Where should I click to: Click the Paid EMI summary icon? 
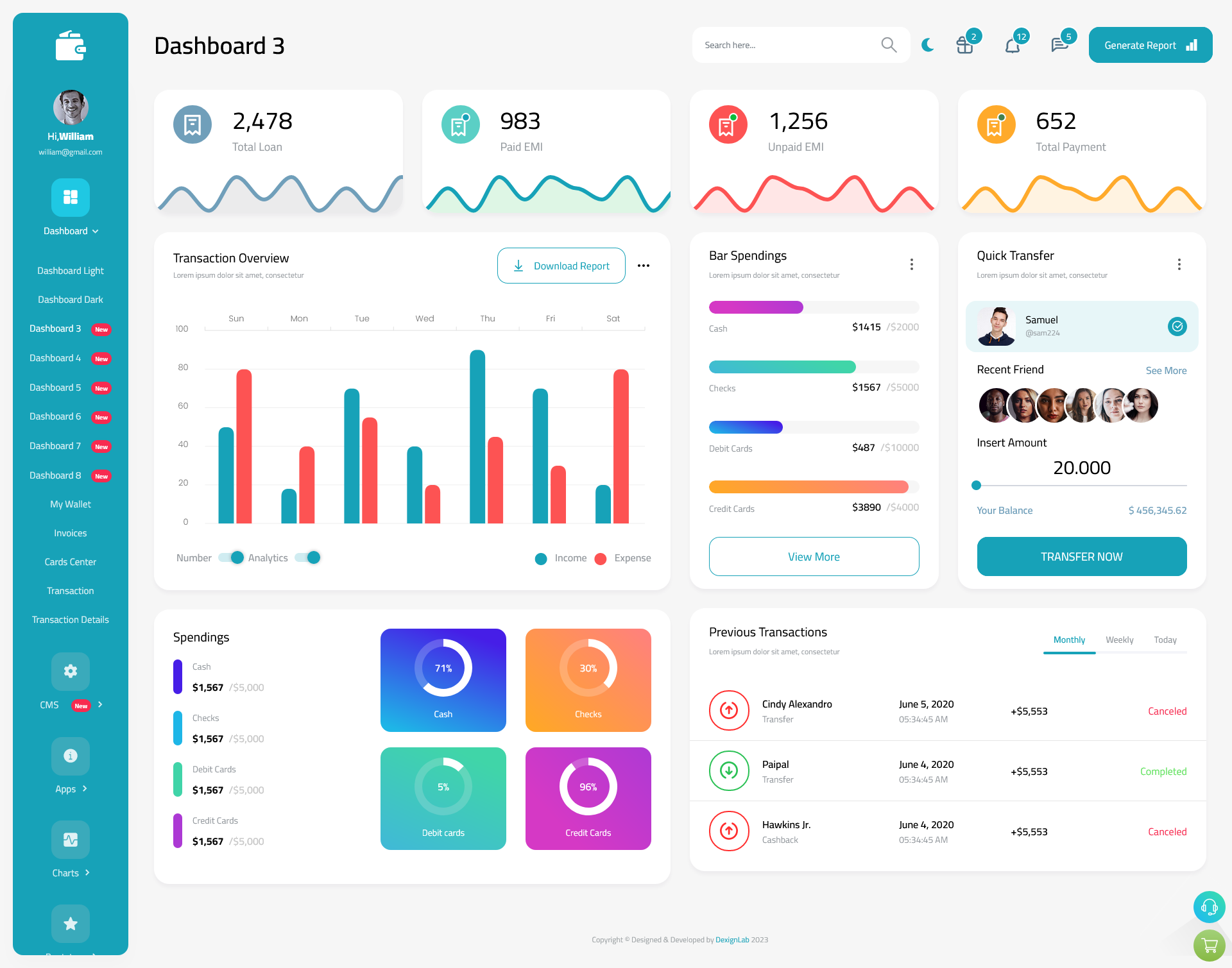[x=458, y=123]
